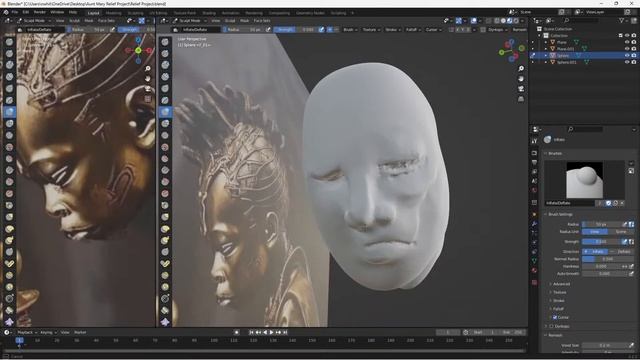Click the zoom magnifier icon in the left viewport
This screenshot has width=640, height=360.
[x=148, y=69]
